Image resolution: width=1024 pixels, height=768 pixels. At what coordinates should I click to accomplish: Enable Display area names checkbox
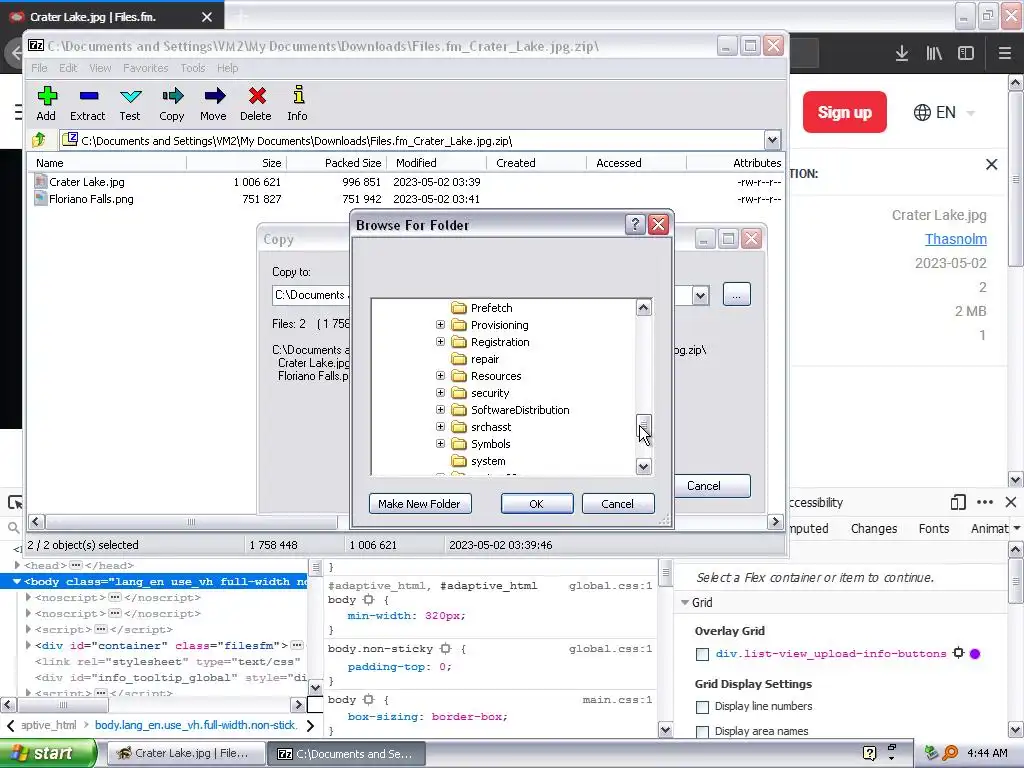tap(703, 731)
